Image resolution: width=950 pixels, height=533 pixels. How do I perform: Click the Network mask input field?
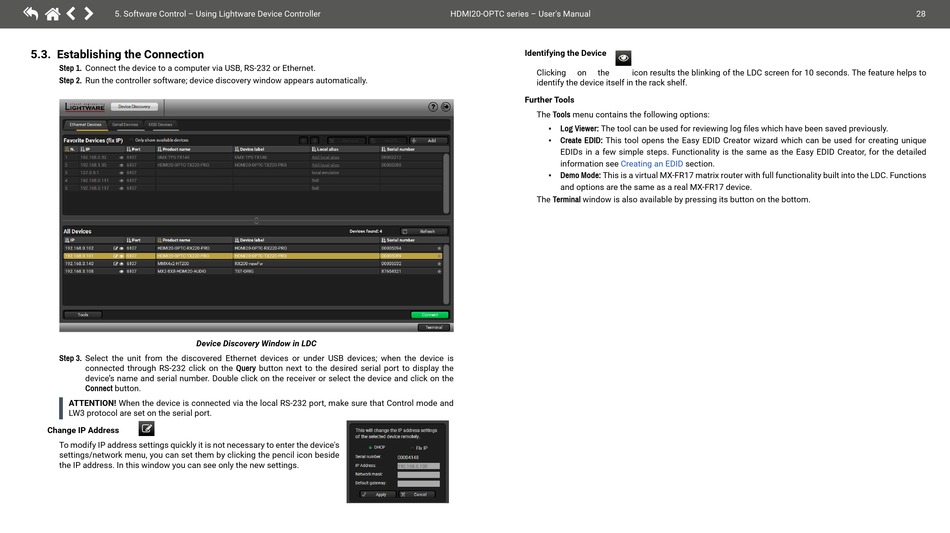point(419,475)
